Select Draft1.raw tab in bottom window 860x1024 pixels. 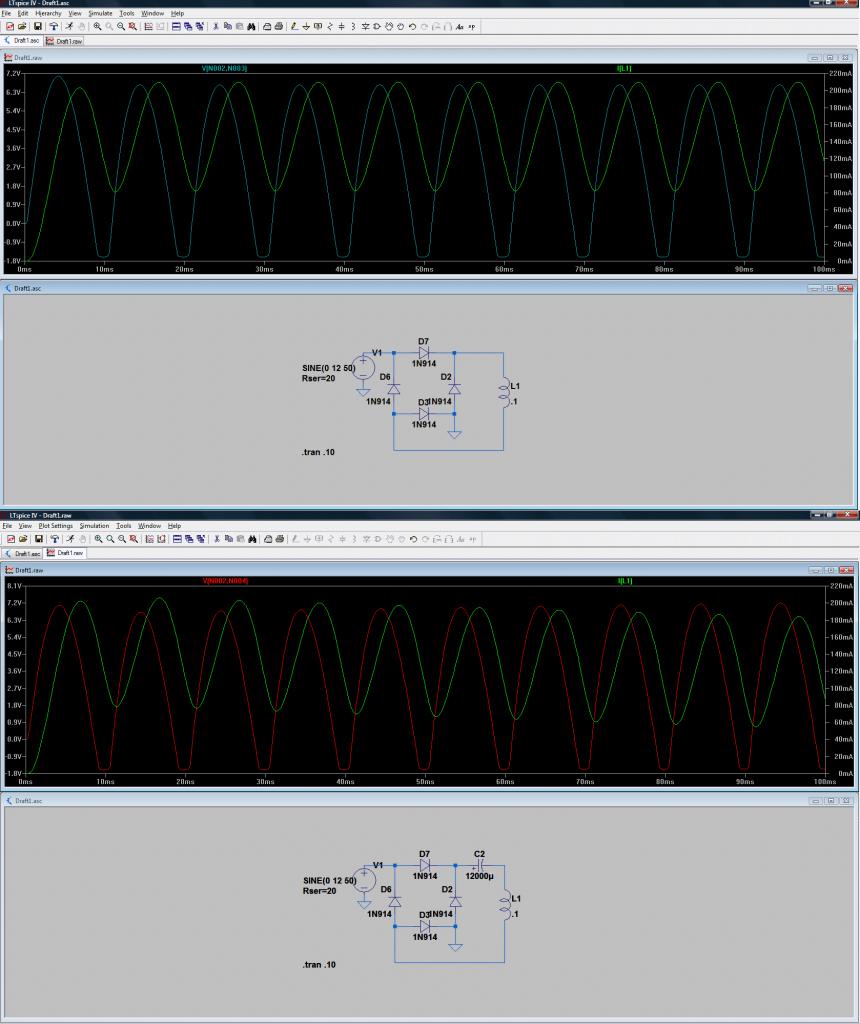(65, 552)
